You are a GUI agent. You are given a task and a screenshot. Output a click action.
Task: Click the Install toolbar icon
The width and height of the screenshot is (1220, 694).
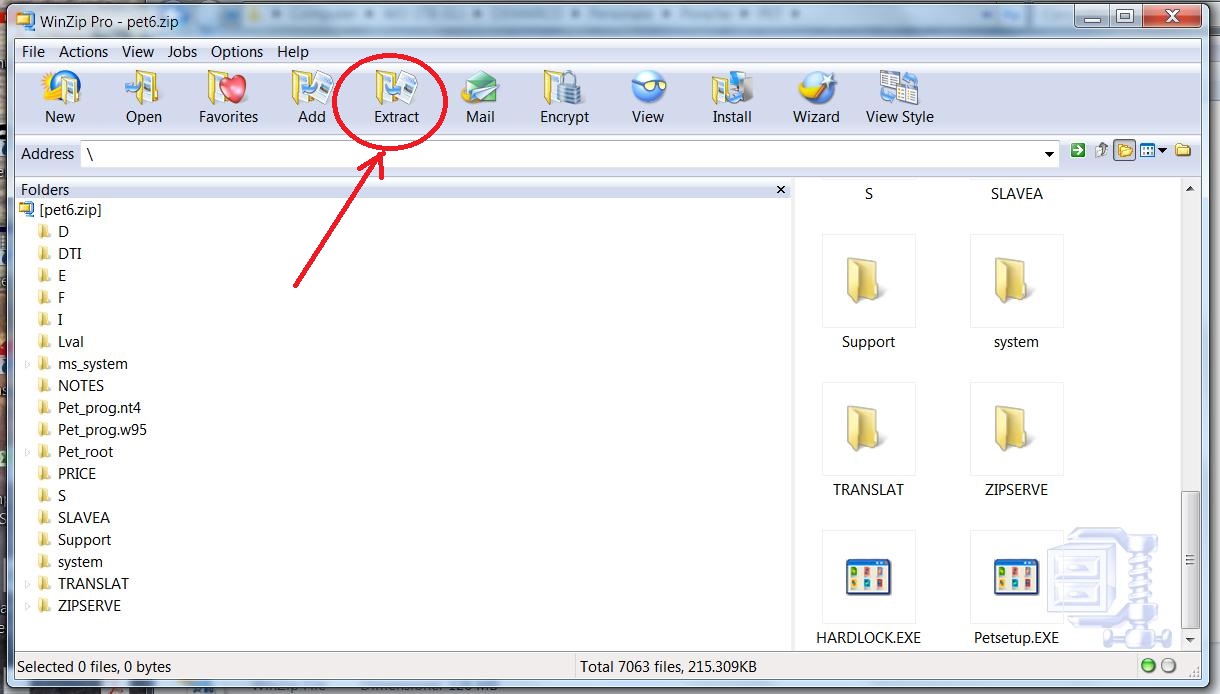732,89
